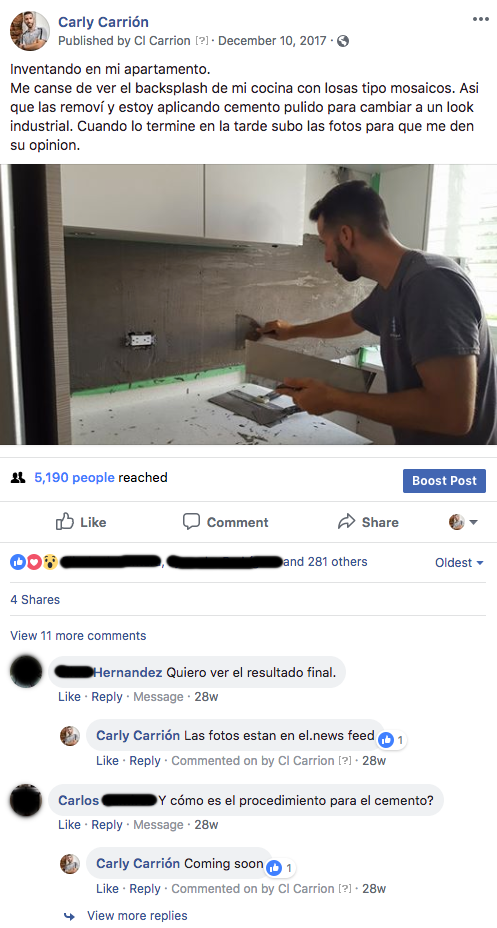Expand View 11 more comments
The image size is (497, 928).
tap(78, 636)
